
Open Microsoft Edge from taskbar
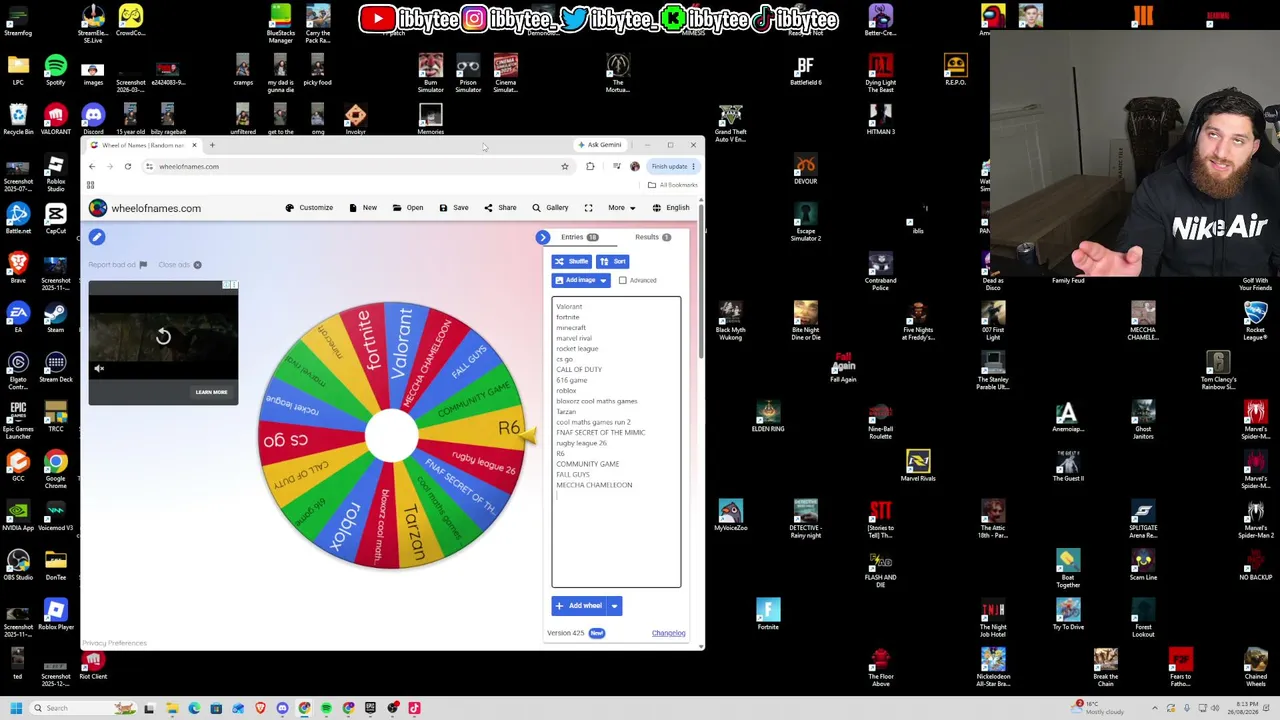coord(194,708)
